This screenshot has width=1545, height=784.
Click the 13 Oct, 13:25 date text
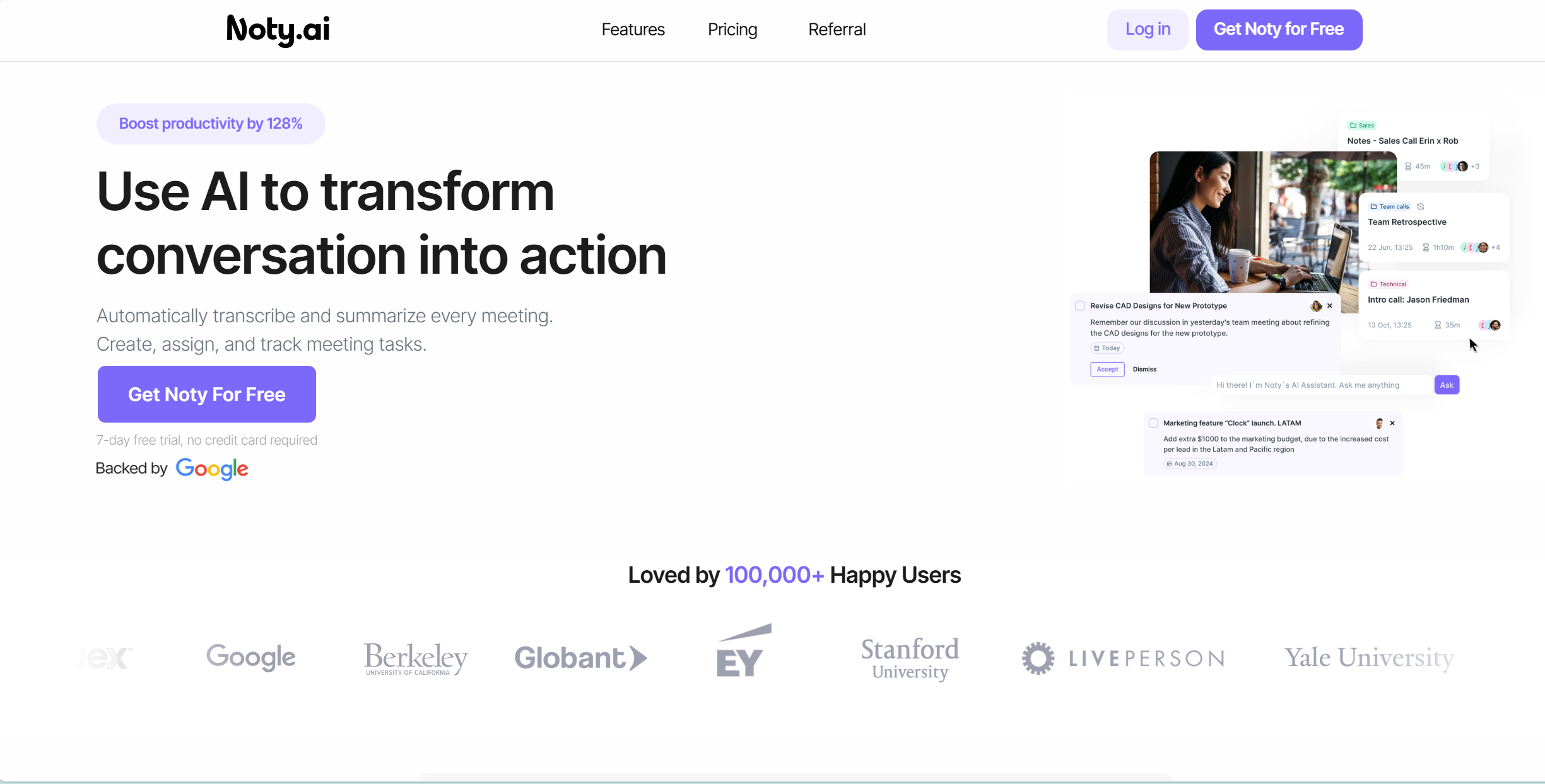pyautogui.click(x=1389, y=325)
